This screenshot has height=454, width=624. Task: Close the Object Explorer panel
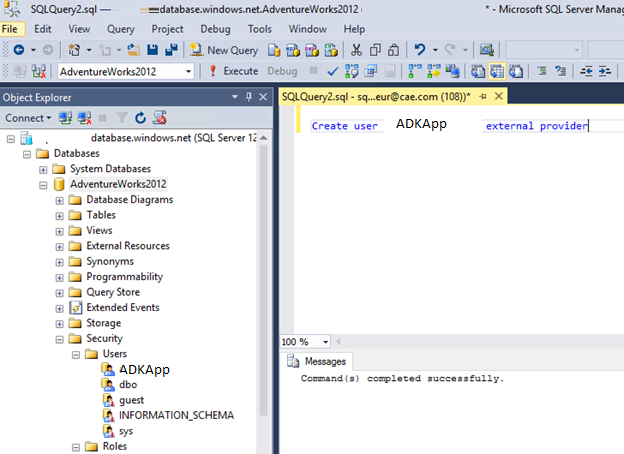click(x=263, y=97)
